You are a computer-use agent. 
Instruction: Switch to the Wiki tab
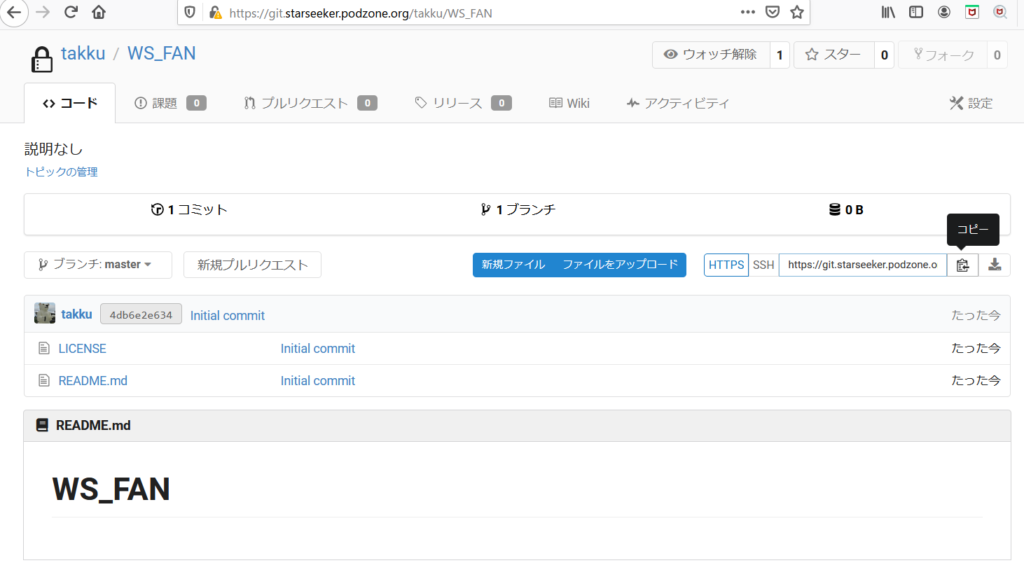[x=569, y=103]
